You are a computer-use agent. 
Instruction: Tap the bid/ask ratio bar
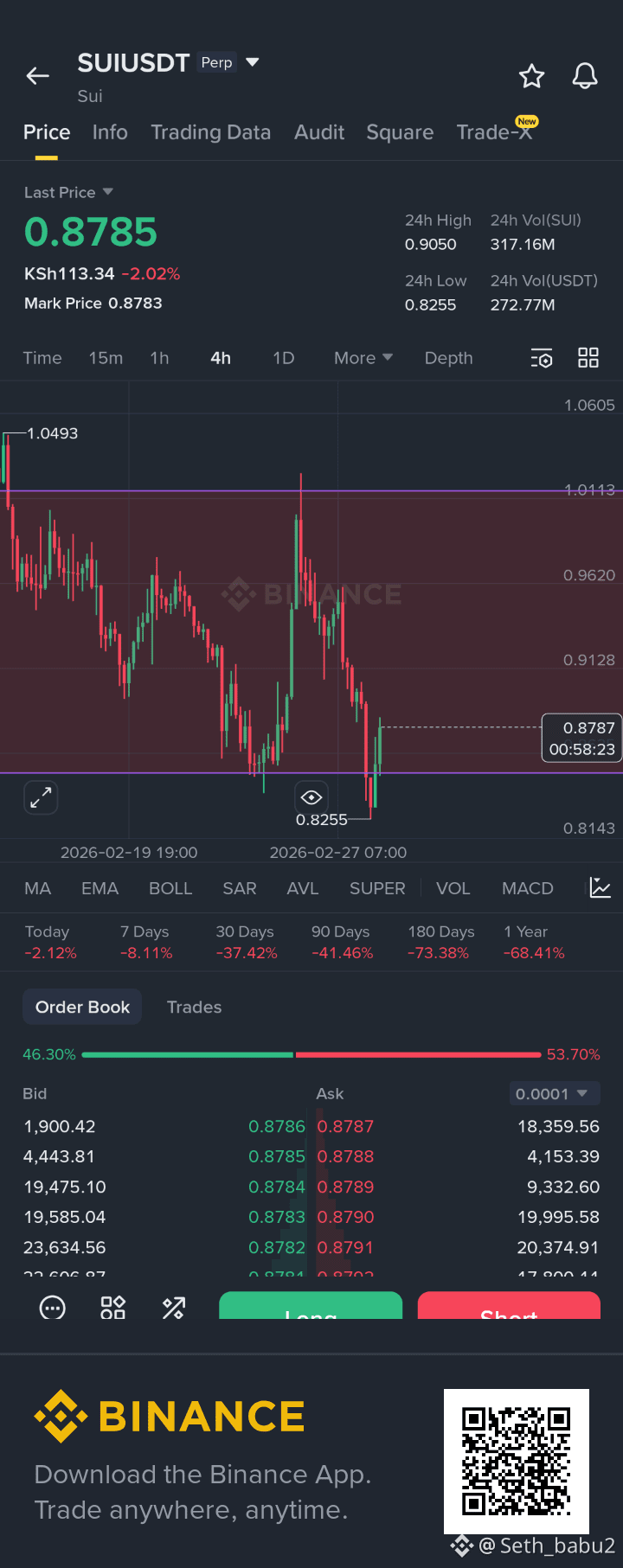click(x=311, y=1054)
